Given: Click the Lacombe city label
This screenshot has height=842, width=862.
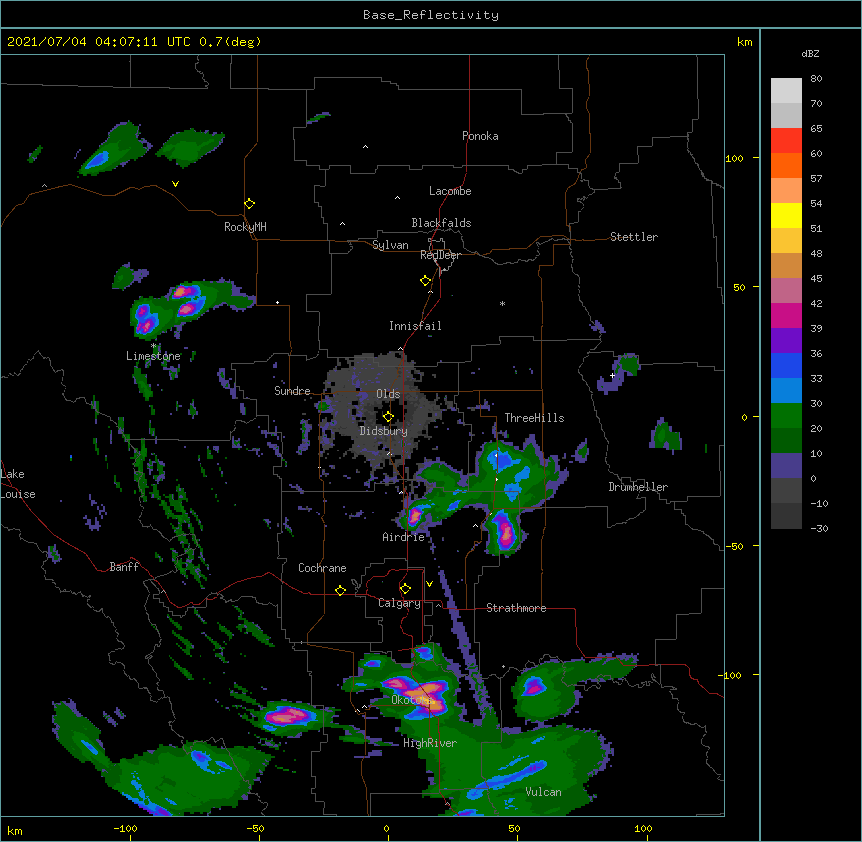Looking at the screenshot, I should tap(450, 191).
